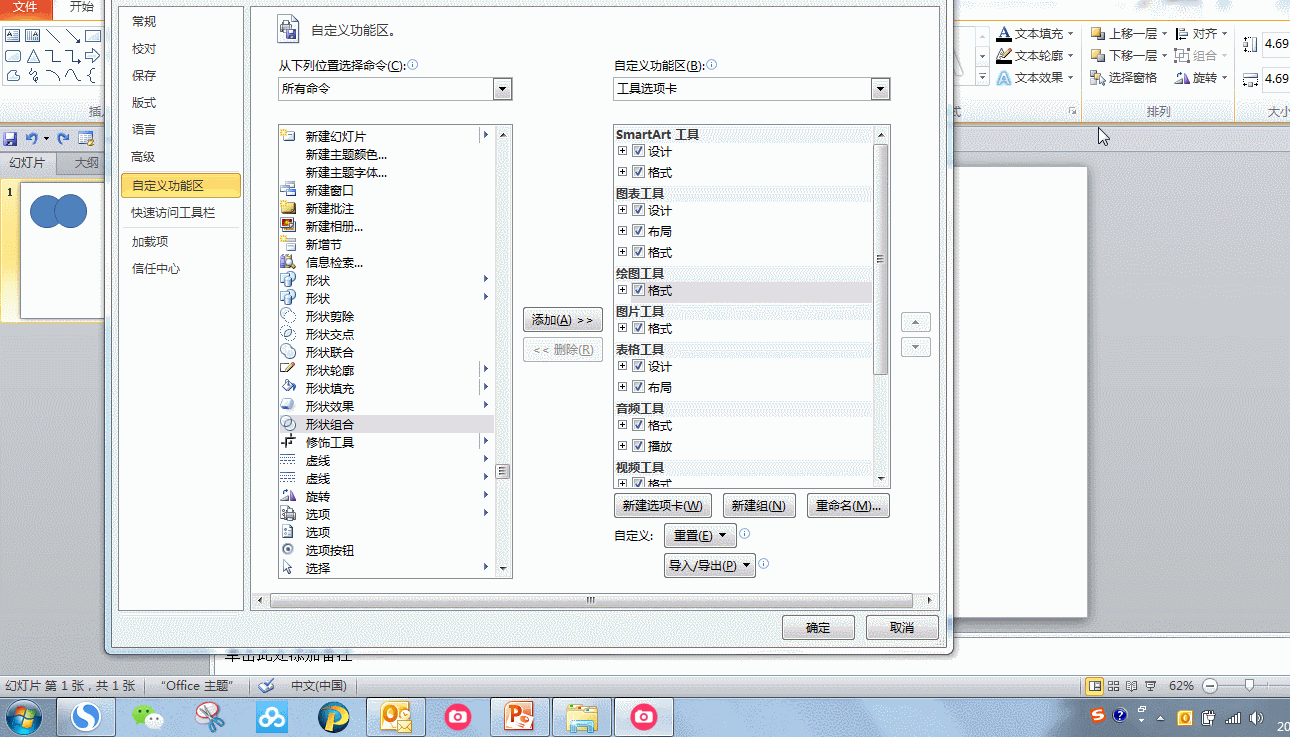Confirm with the 确定 button
The width and height of the screenshot is (1290, 738).
coord(818,628)
